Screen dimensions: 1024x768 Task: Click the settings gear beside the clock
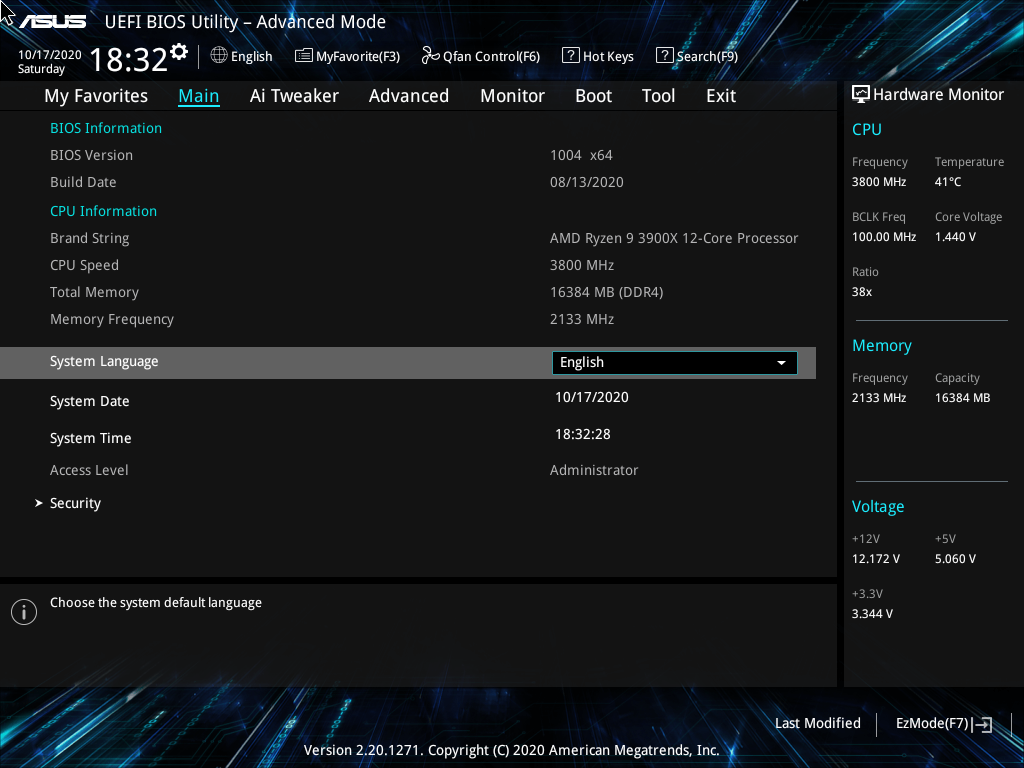(179, 52)
